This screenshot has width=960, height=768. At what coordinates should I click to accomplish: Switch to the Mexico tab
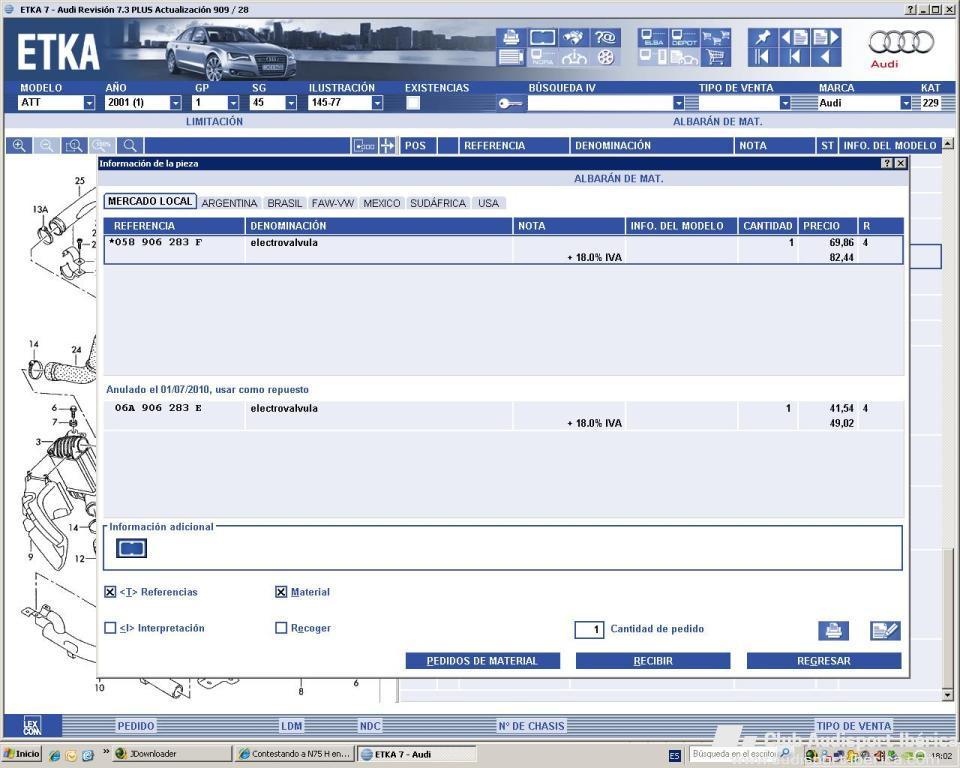(381, 203)
